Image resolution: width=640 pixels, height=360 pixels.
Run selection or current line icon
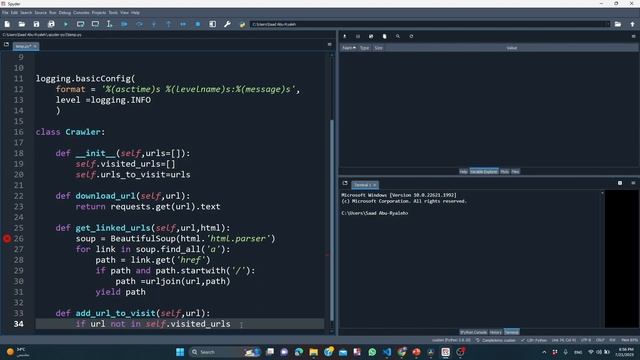click(109, 24)
